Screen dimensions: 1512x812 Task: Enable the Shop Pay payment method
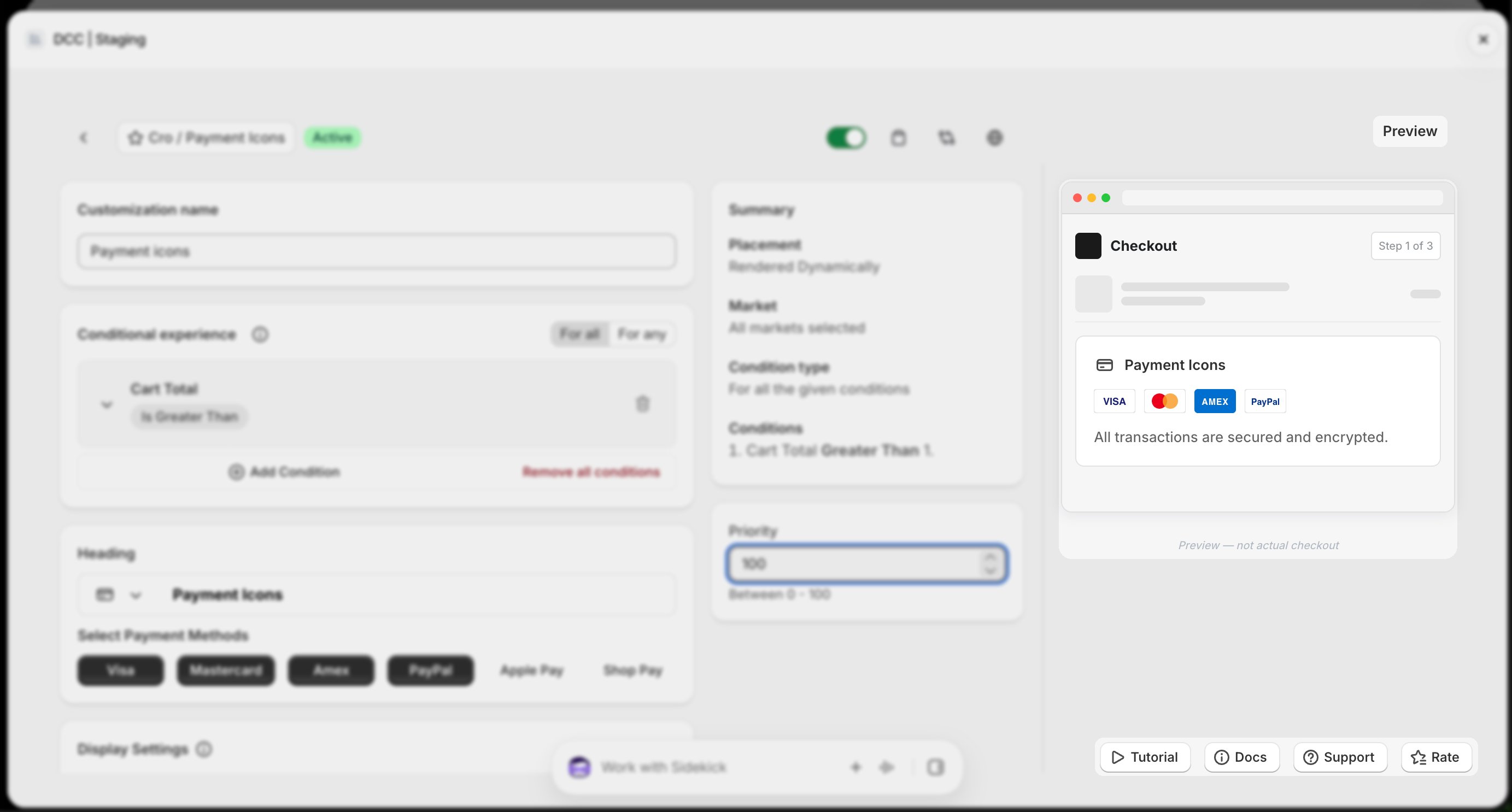[x=633, y=670]
